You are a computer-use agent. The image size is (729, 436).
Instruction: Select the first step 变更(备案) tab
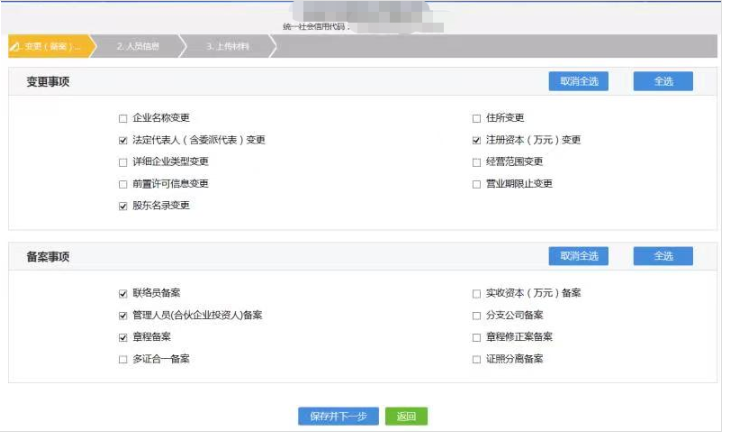coord(48,46)
